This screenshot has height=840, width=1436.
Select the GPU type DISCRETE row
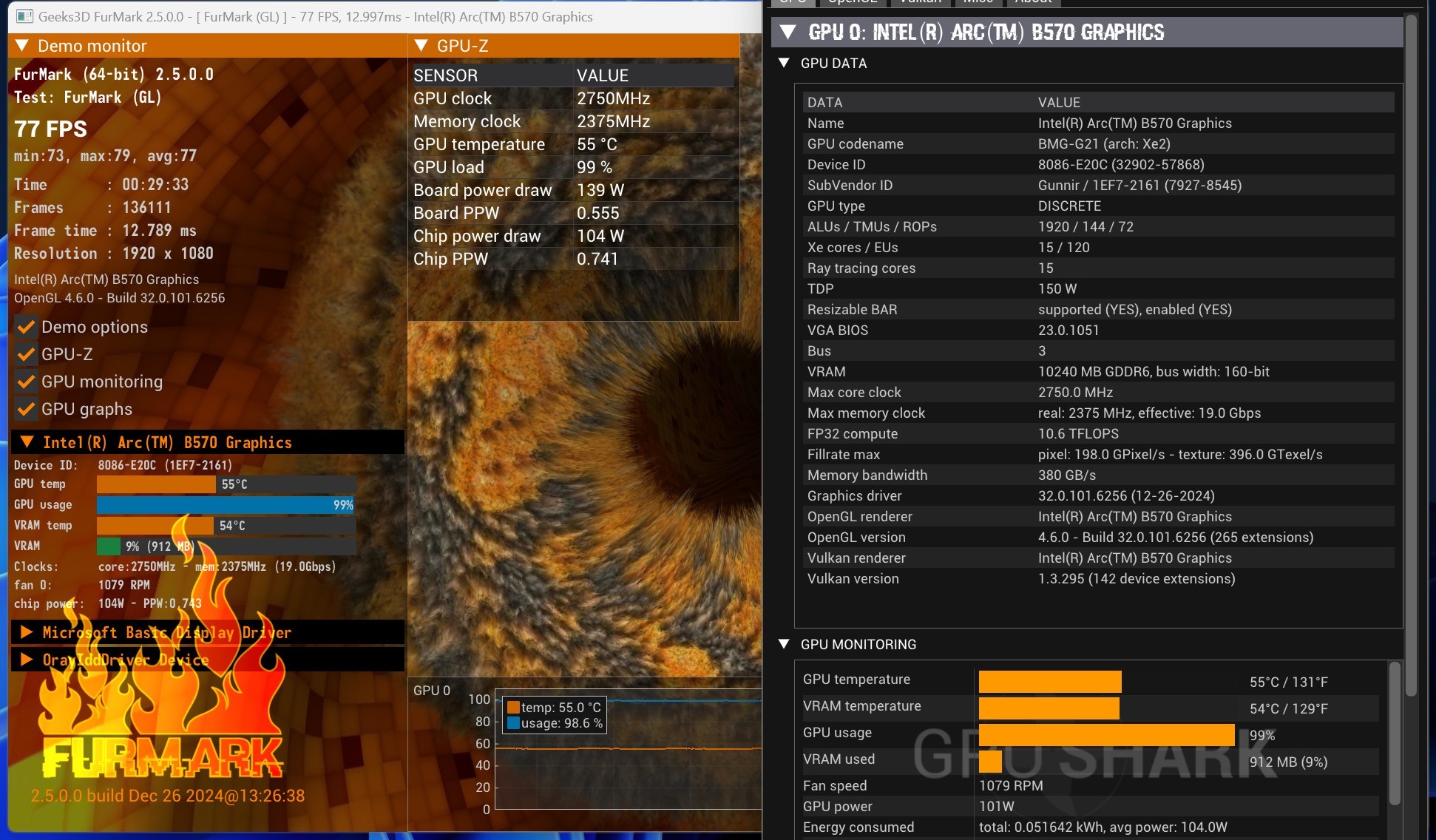pos(1098,206)
